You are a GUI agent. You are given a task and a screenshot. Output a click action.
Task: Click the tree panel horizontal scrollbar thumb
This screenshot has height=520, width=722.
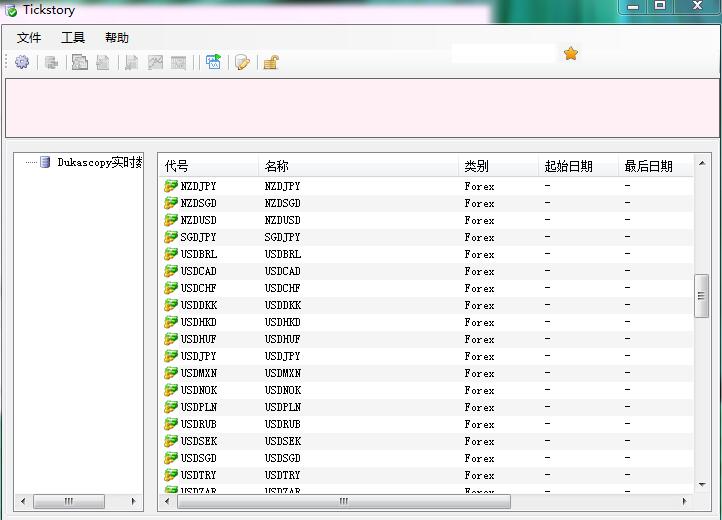click(x=69, y=501)
